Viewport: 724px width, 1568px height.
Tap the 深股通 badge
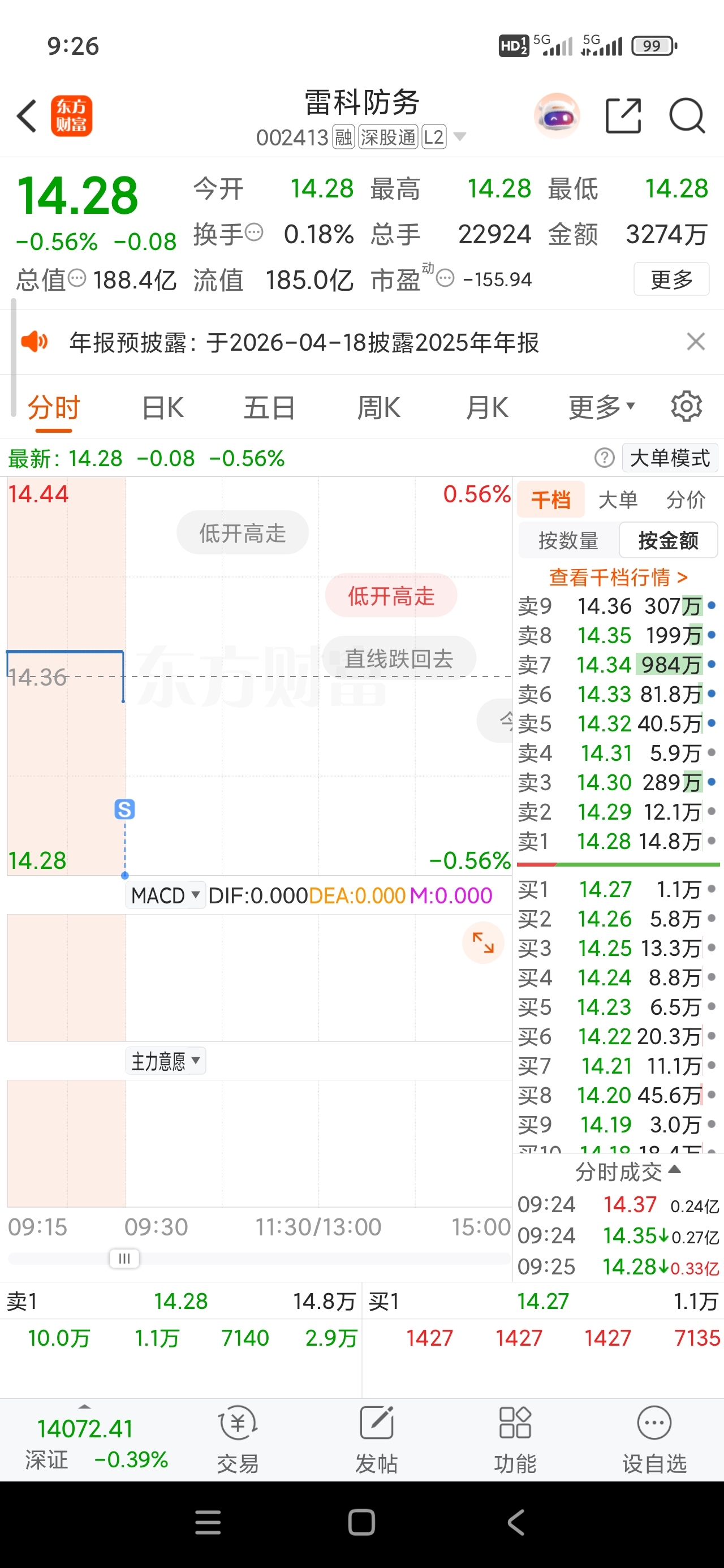click(x=388, y=137)
